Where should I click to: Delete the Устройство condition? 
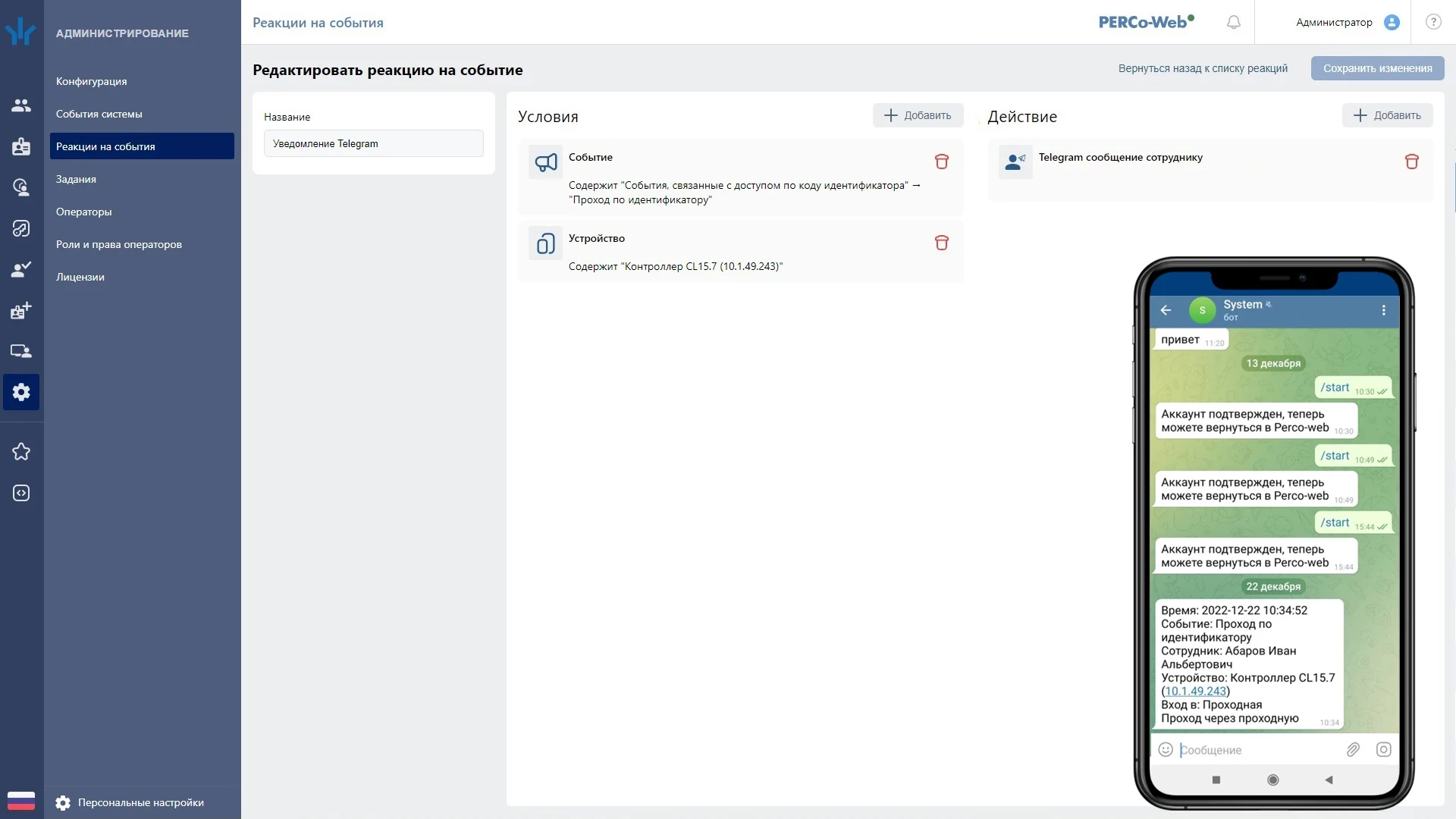click(x=942, y=243)
